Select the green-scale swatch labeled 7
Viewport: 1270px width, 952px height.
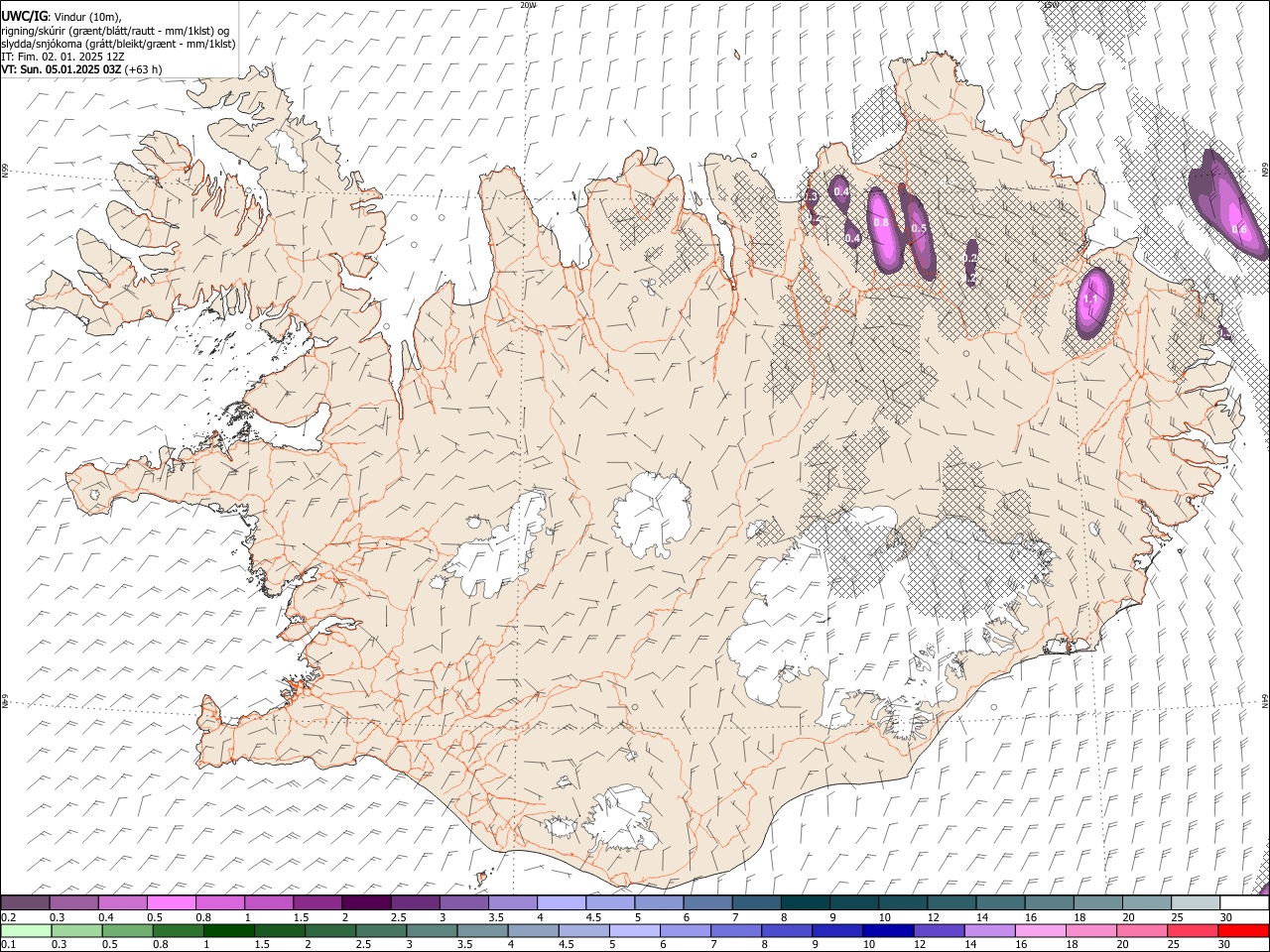(x=737, y=930)
